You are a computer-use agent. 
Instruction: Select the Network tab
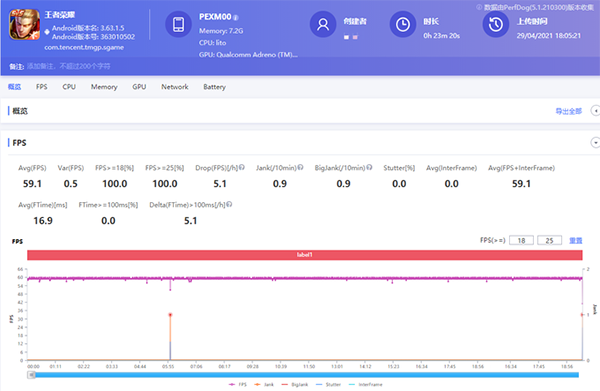pyautogui.click(x=175, y=87)
